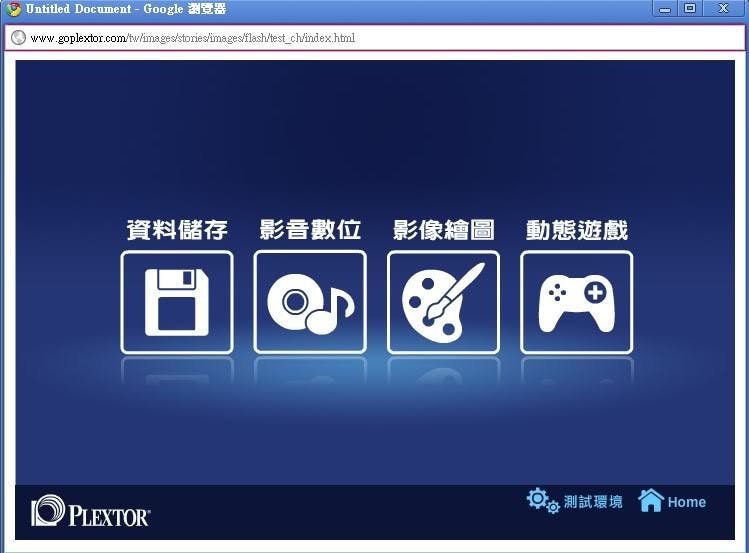Choose the game controller icon
Screen dimensions: 749x553
click(576, 302)
